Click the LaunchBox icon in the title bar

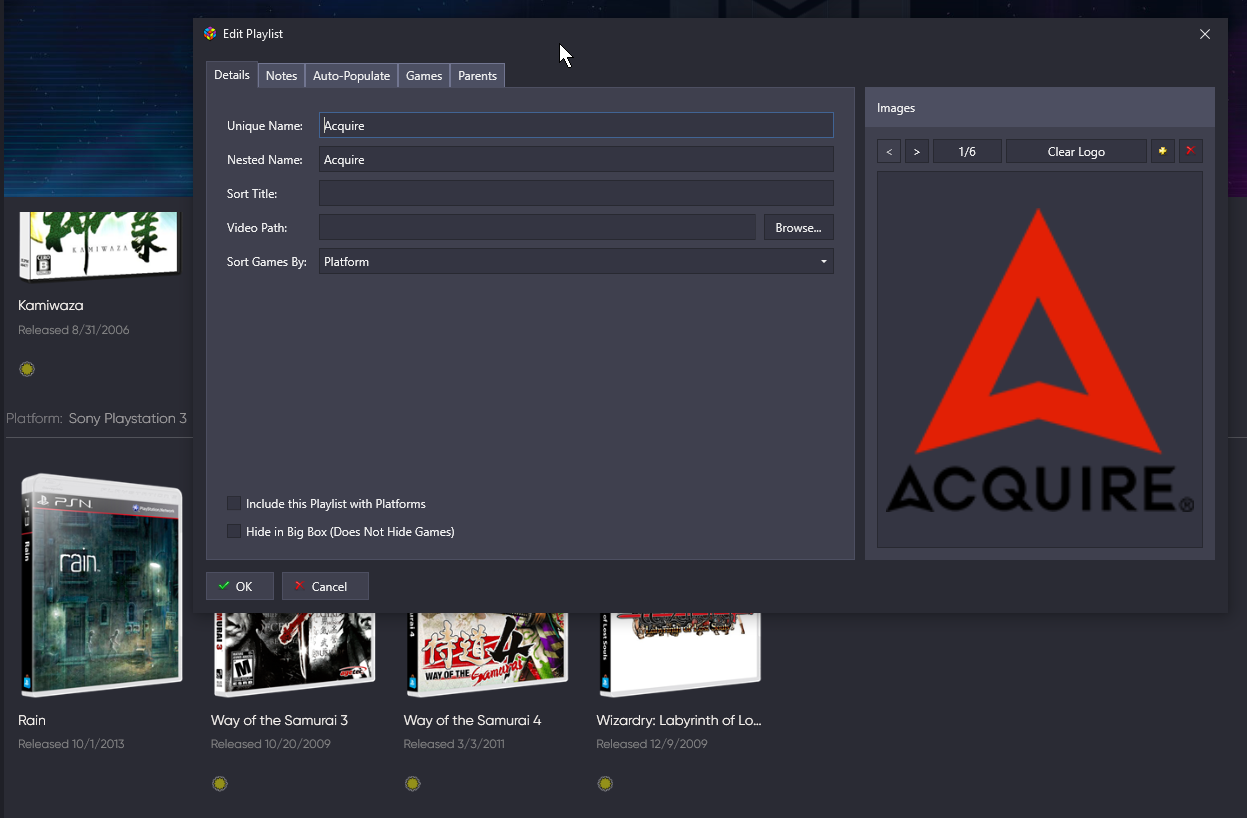tap(210, 34)
